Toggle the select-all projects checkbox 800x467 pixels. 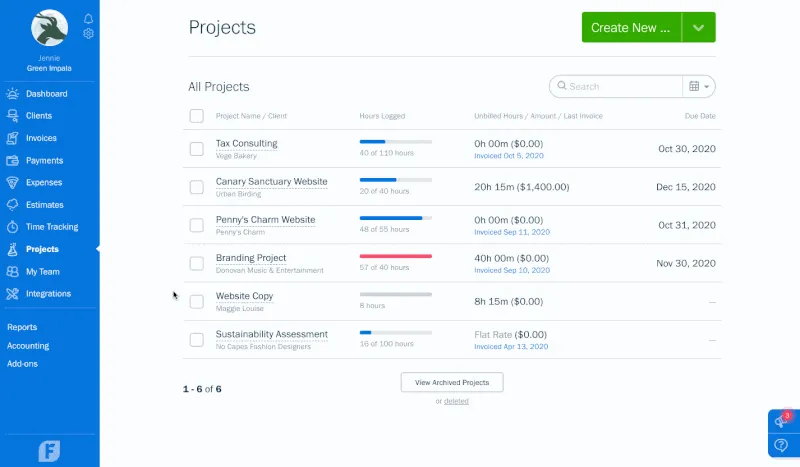tap(197, 116)
